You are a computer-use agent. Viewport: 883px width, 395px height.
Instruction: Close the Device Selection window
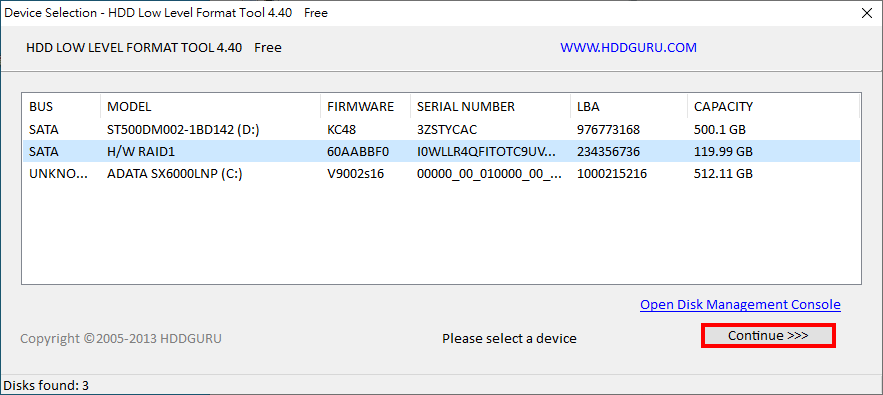click(867, 14)
